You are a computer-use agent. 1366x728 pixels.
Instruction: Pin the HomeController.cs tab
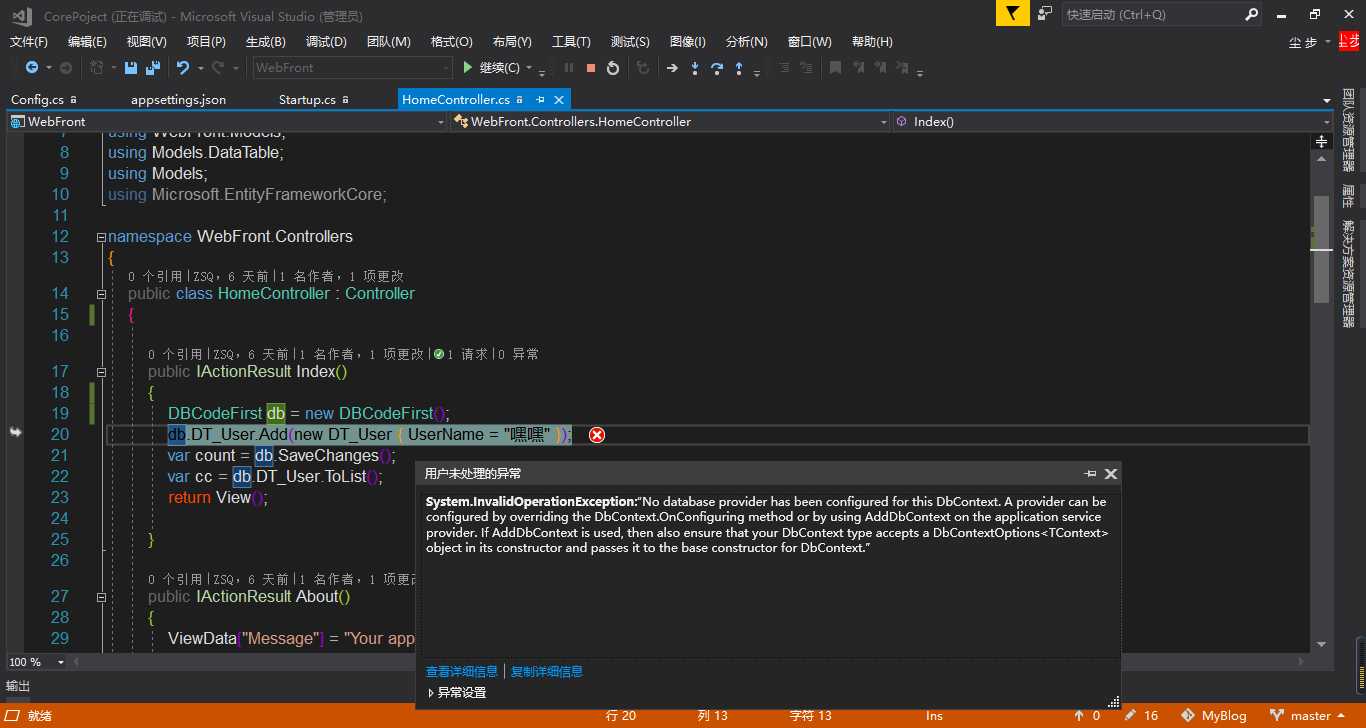[540, 100]
